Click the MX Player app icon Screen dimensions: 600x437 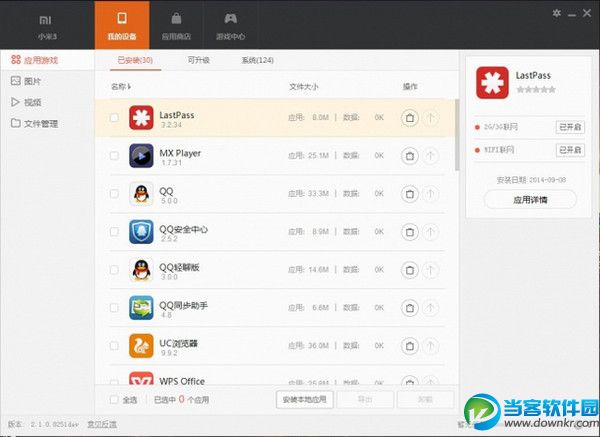coord(141,155)
